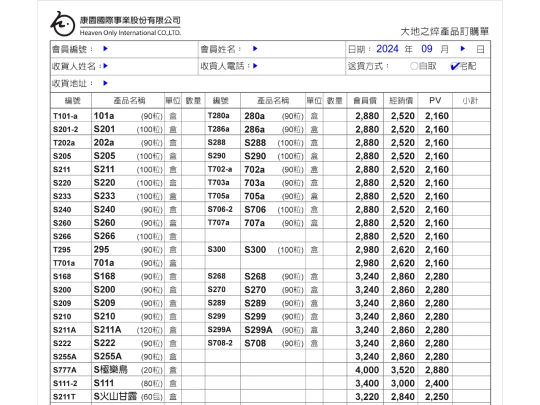Click the 大地之焠產品訂購單 title
Image resolution: width=540 pixels, height=405 pixels.
click(445, 32)
